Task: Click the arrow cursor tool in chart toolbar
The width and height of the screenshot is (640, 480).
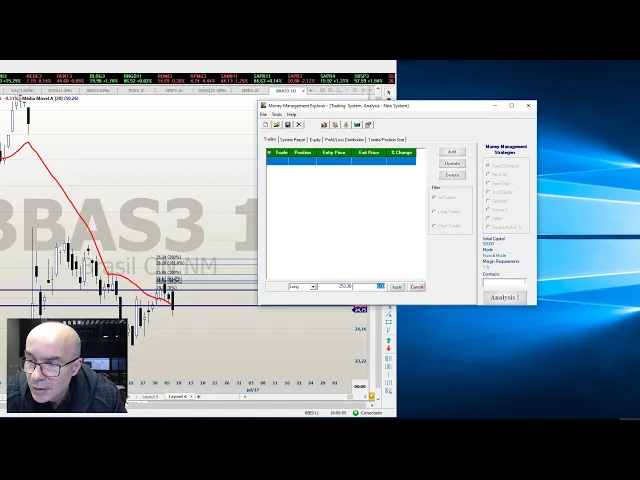Action: click(388, 93)
